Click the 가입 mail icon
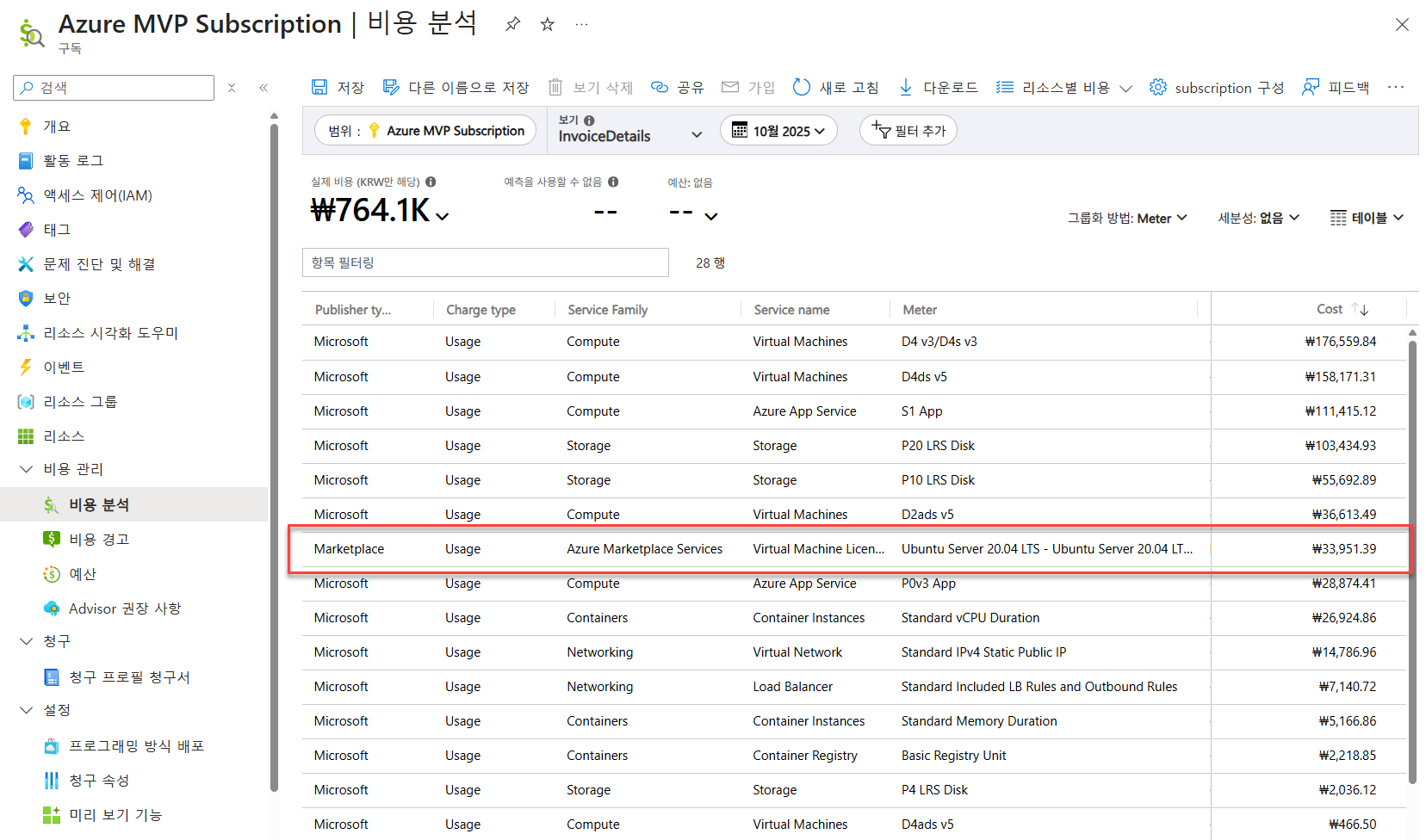The width and height of the screenshot is (1426, 840). click(x=730, y=87)
